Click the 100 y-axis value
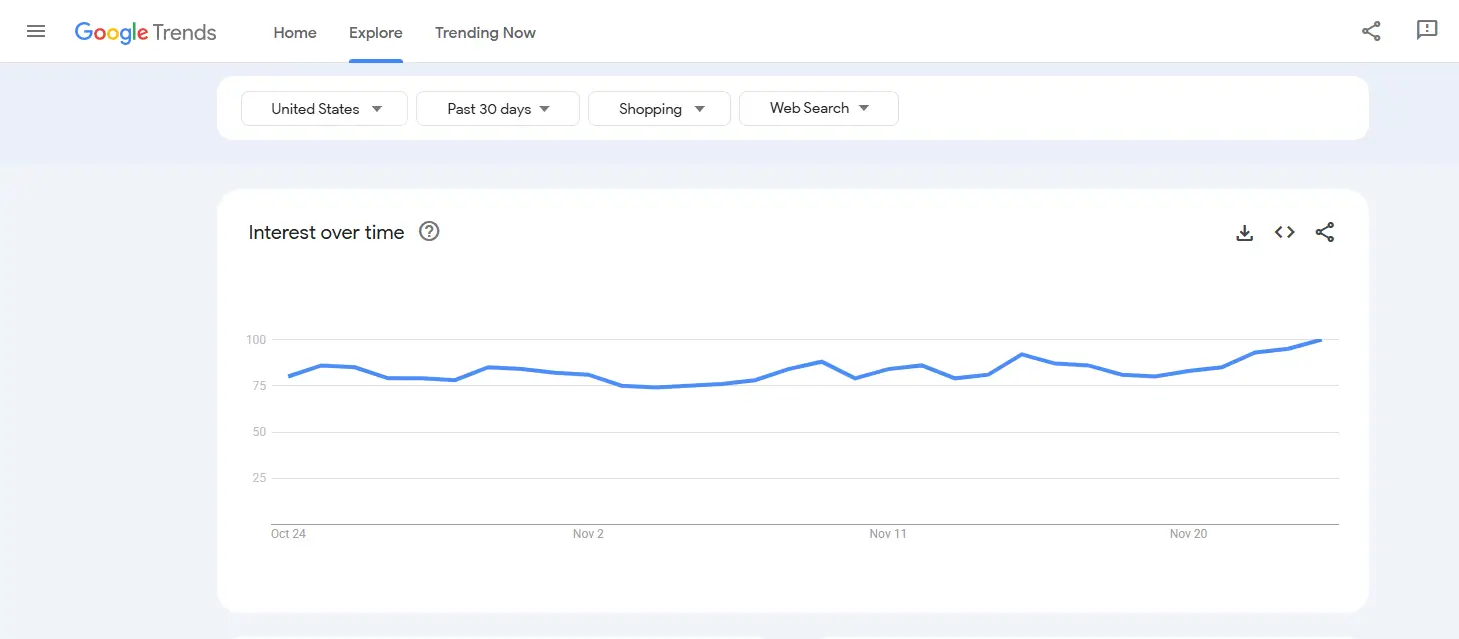The height and width of the screenshot is (639, 1459). [256, 340]
